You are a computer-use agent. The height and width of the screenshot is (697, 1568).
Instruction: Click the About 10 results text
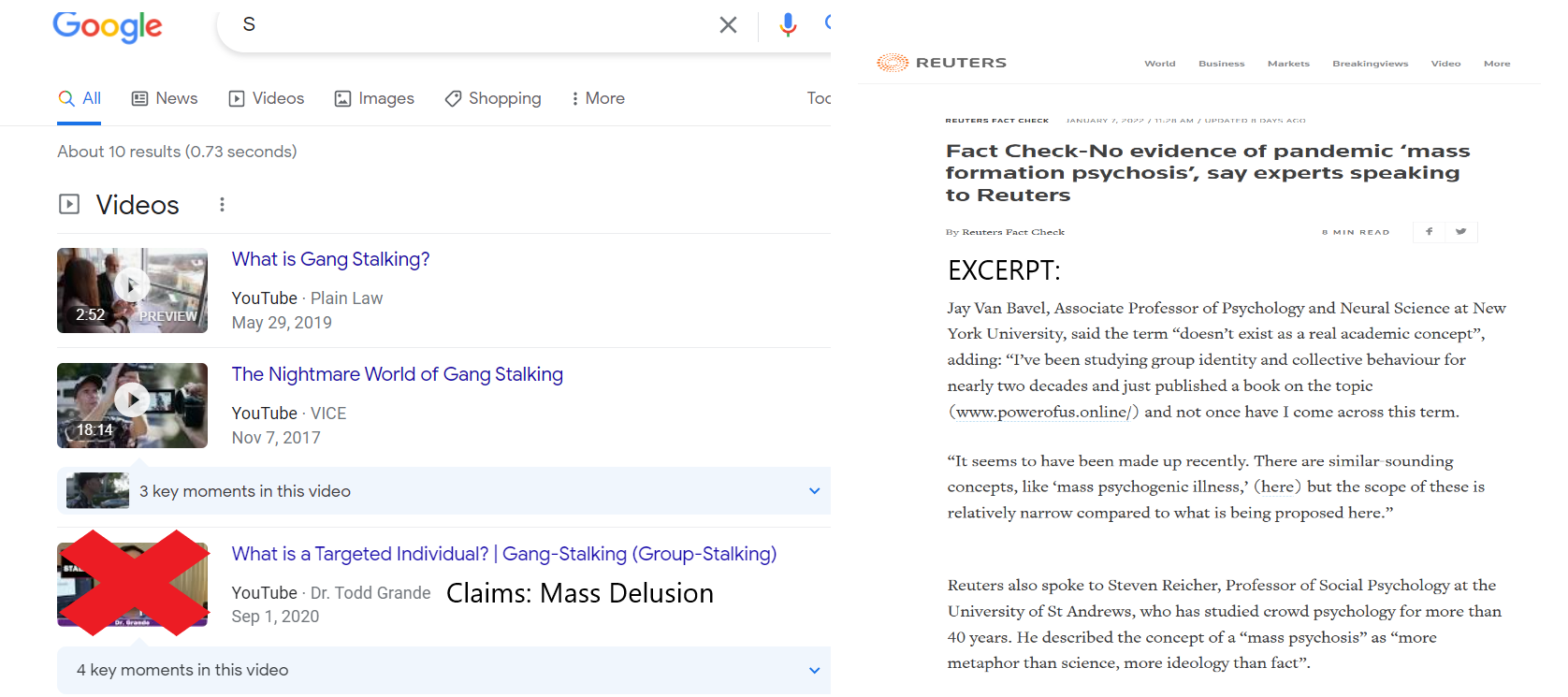coord(177,152)
